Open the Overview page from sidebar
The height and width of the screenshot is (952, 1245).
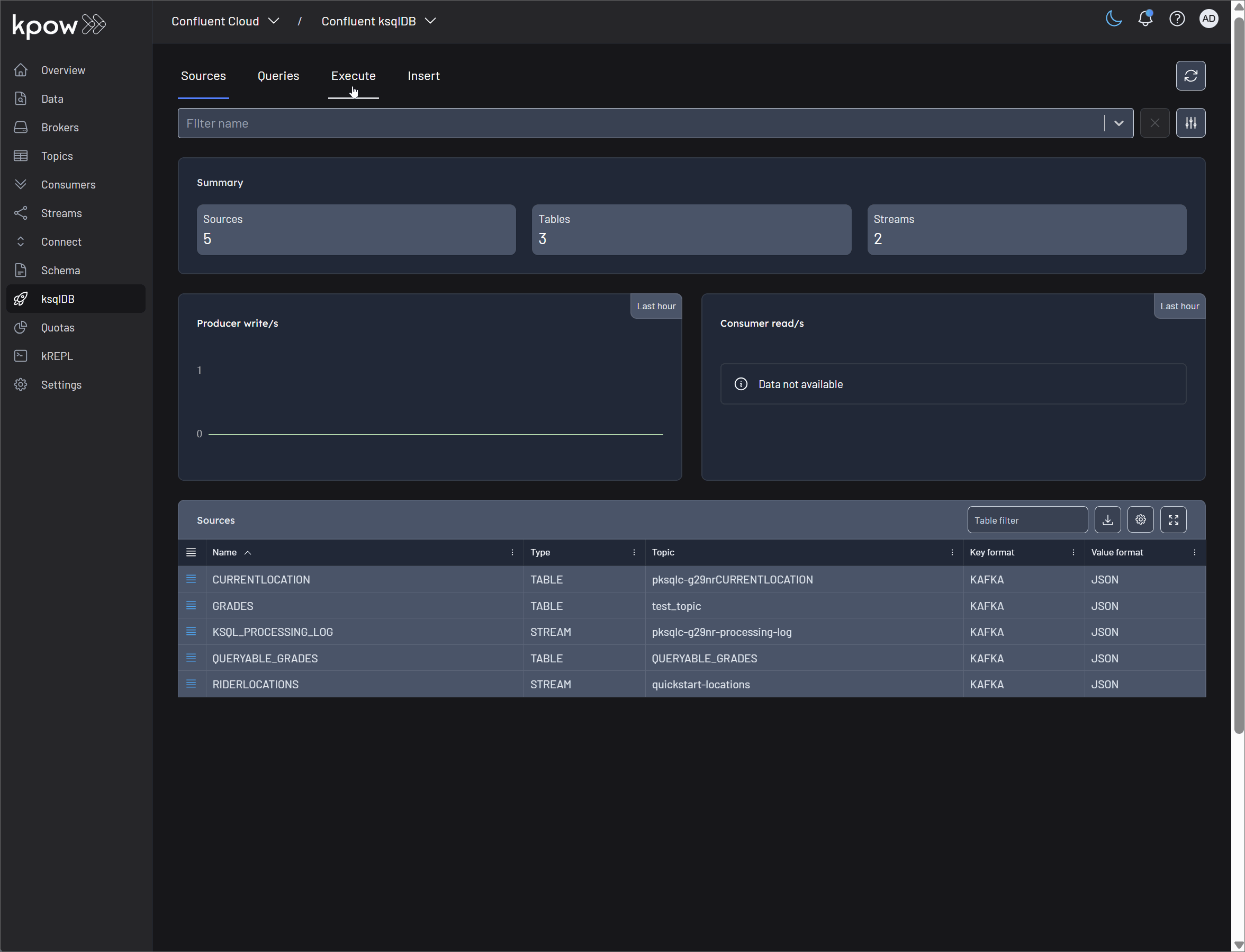click(76, 70)
